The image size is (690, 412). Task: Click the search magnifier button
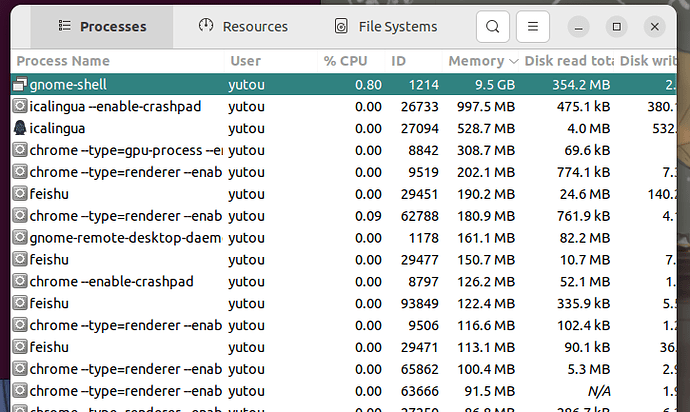click(x=493, y=27)
